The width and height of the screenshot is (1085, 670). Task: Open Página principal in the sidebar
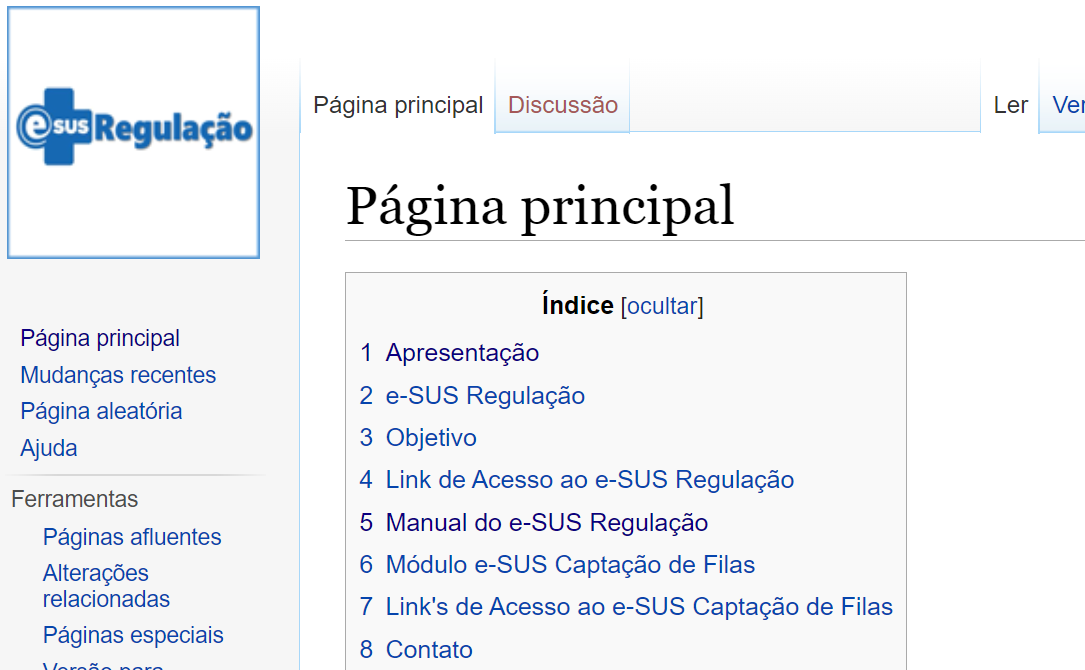100,338
